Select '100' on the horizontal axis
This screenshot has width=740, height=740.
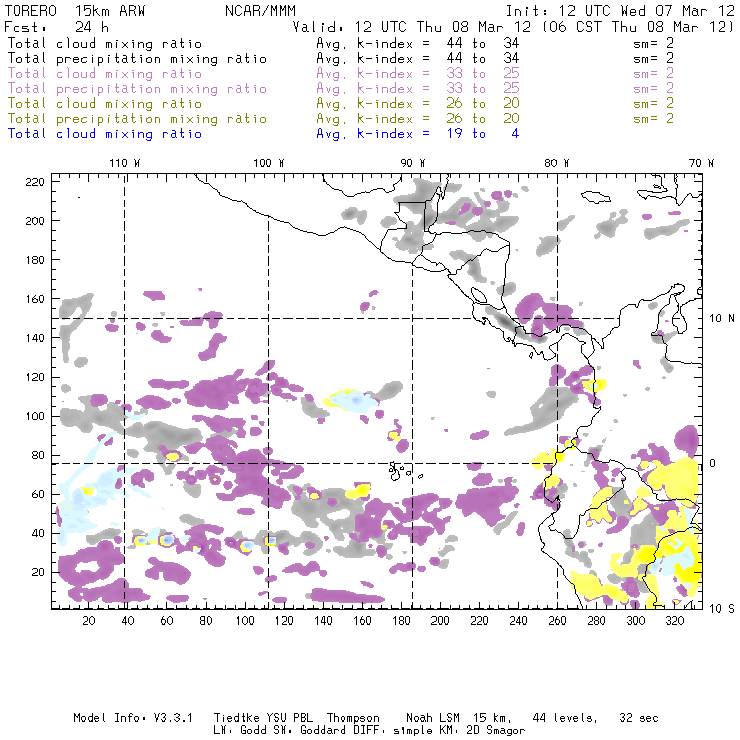tap(245, 621)
